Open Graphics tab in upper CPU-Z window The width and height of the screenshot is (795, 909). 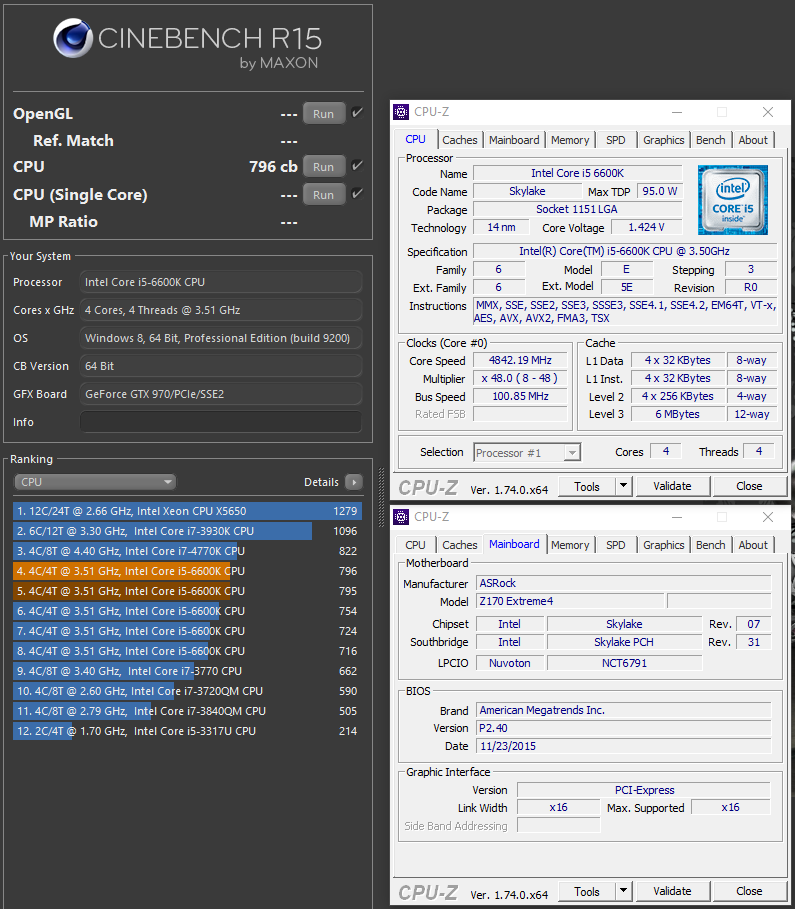click(x=663, y=140)
